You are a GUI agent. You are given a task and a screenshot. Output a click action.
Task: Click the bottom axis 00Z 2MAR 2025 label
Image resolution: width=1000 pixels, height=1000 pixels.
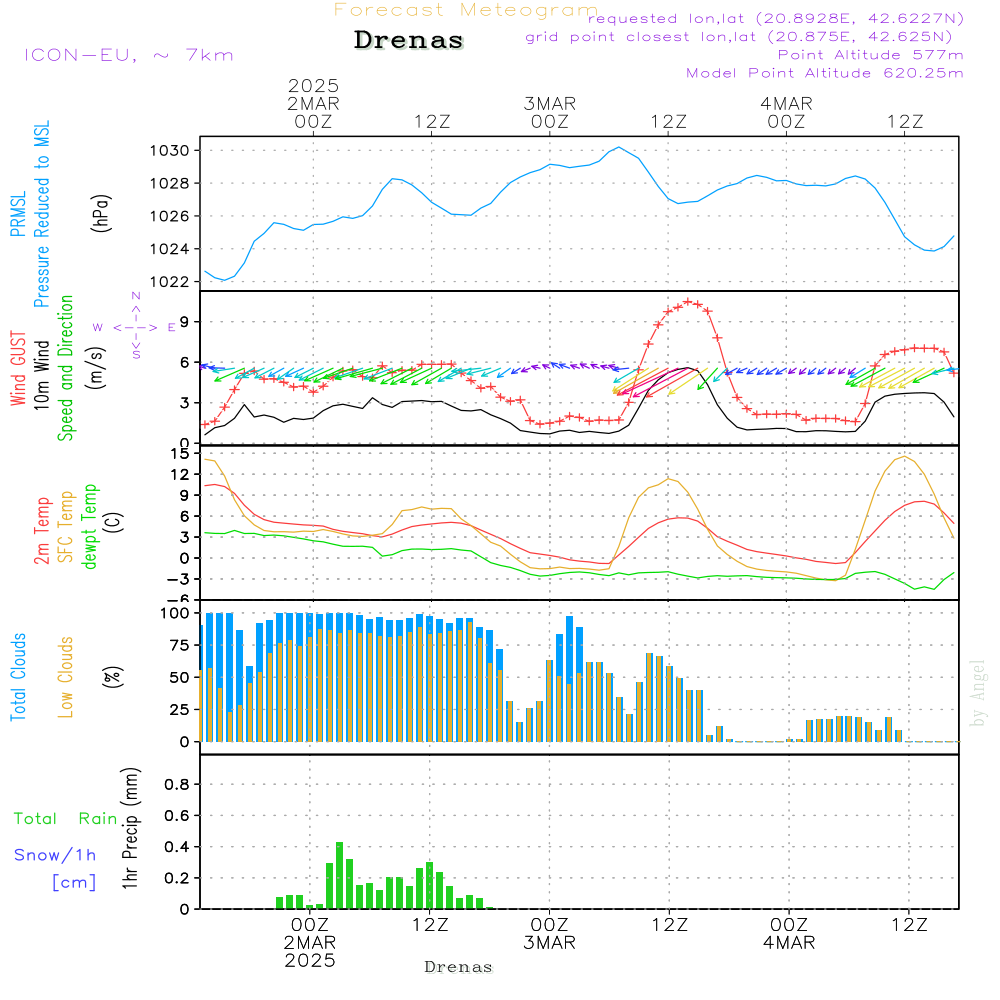click(x=310, y=943)
